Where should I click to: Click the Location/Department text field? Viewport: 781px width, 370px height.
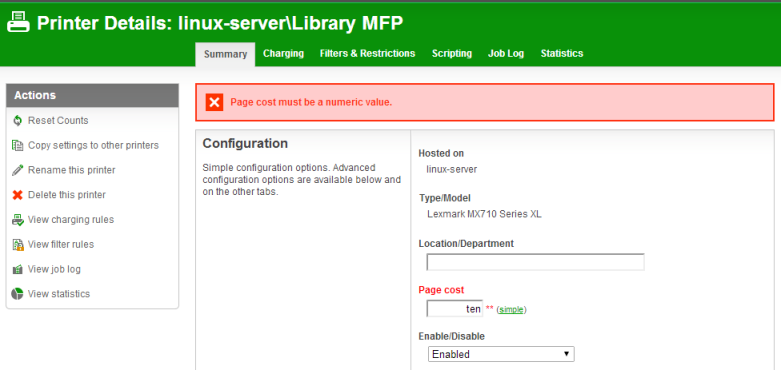535,262
